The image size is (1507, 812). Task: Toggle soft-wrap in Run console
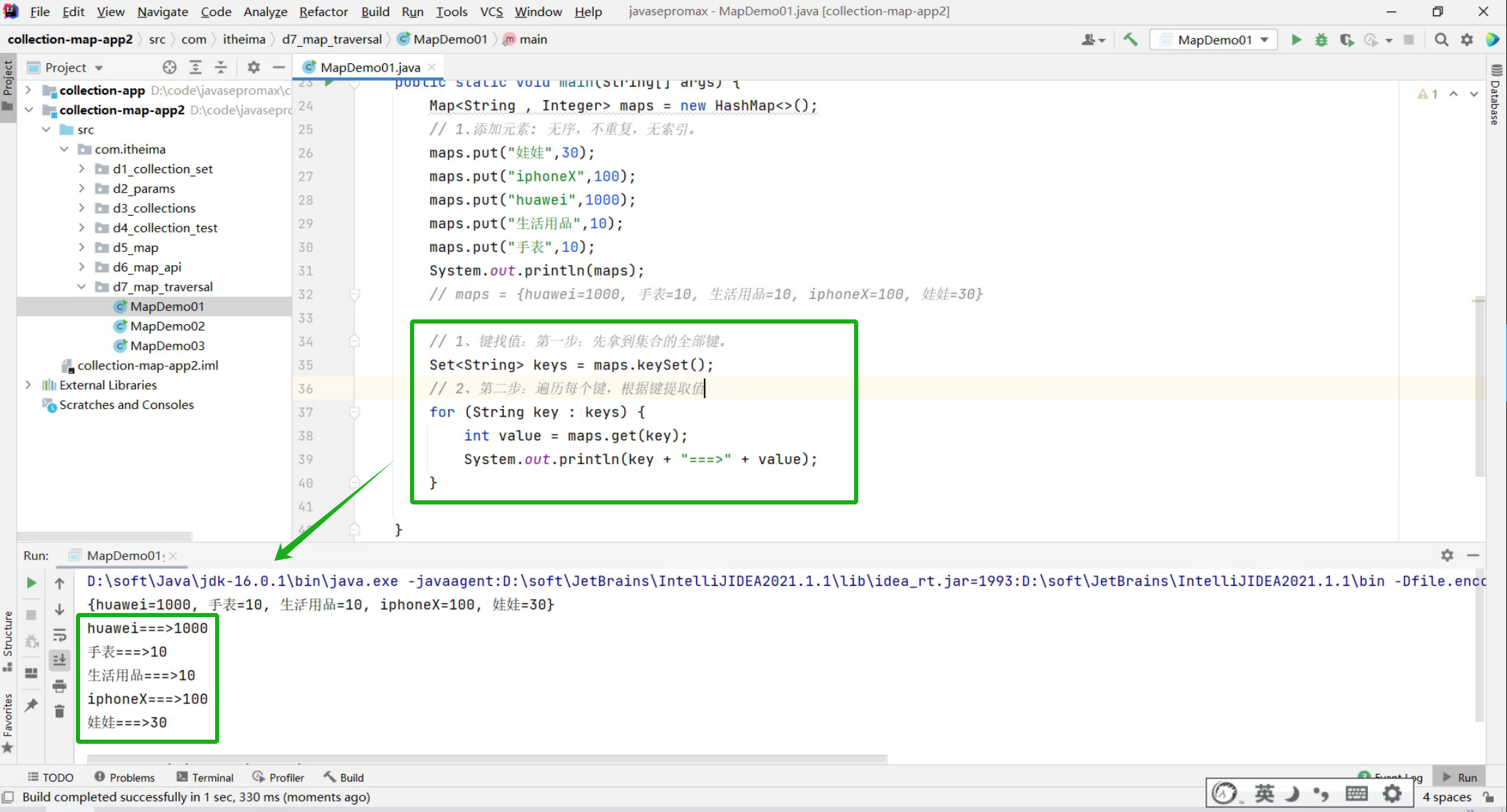[x=60, y=635]
